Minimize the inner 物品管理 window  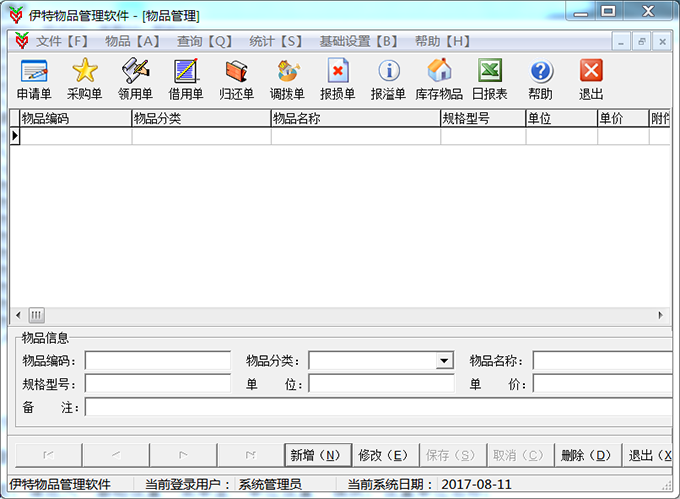pos(621,42)
